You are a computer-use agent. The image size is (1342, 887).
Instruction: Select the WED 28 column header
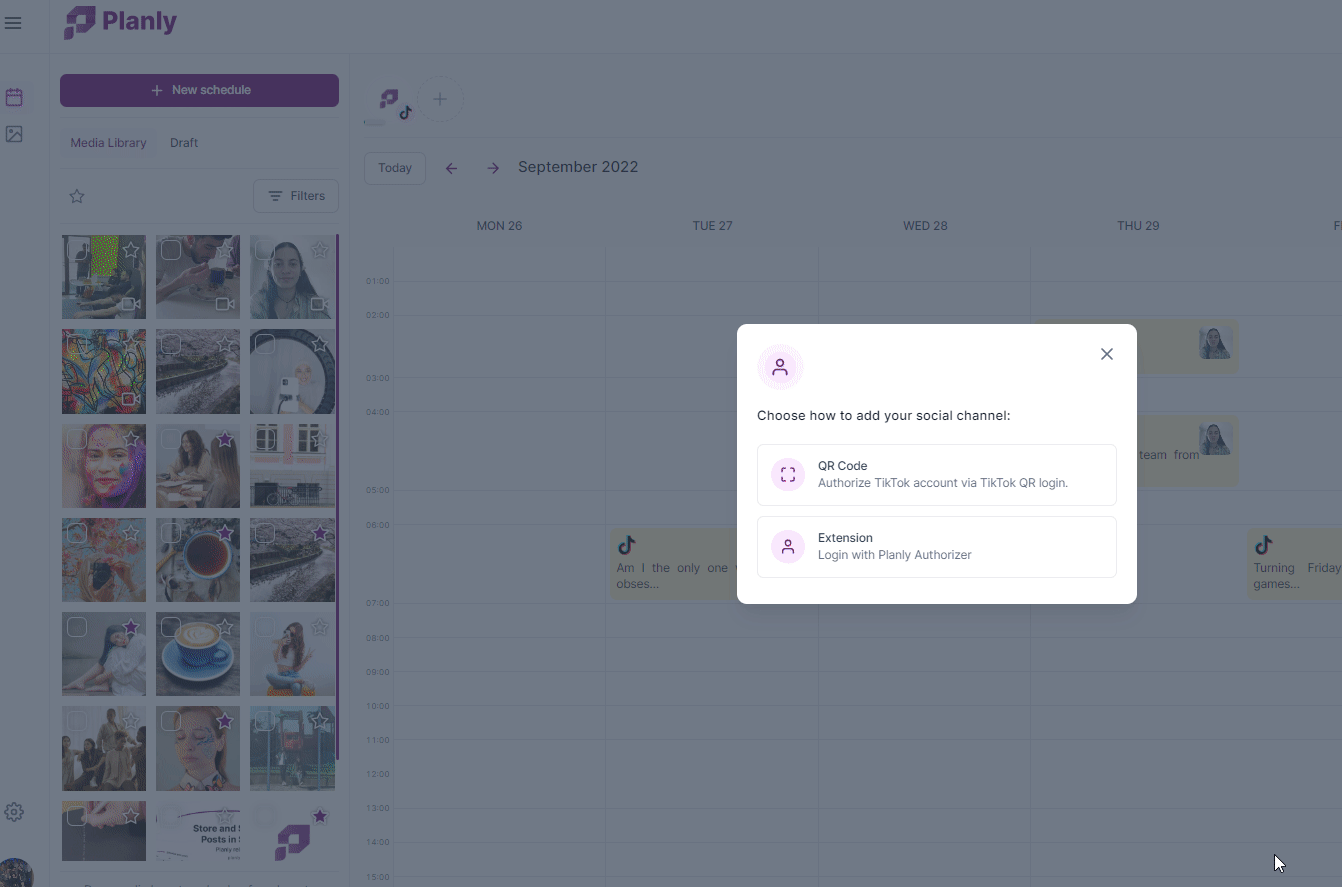point(925,226)
